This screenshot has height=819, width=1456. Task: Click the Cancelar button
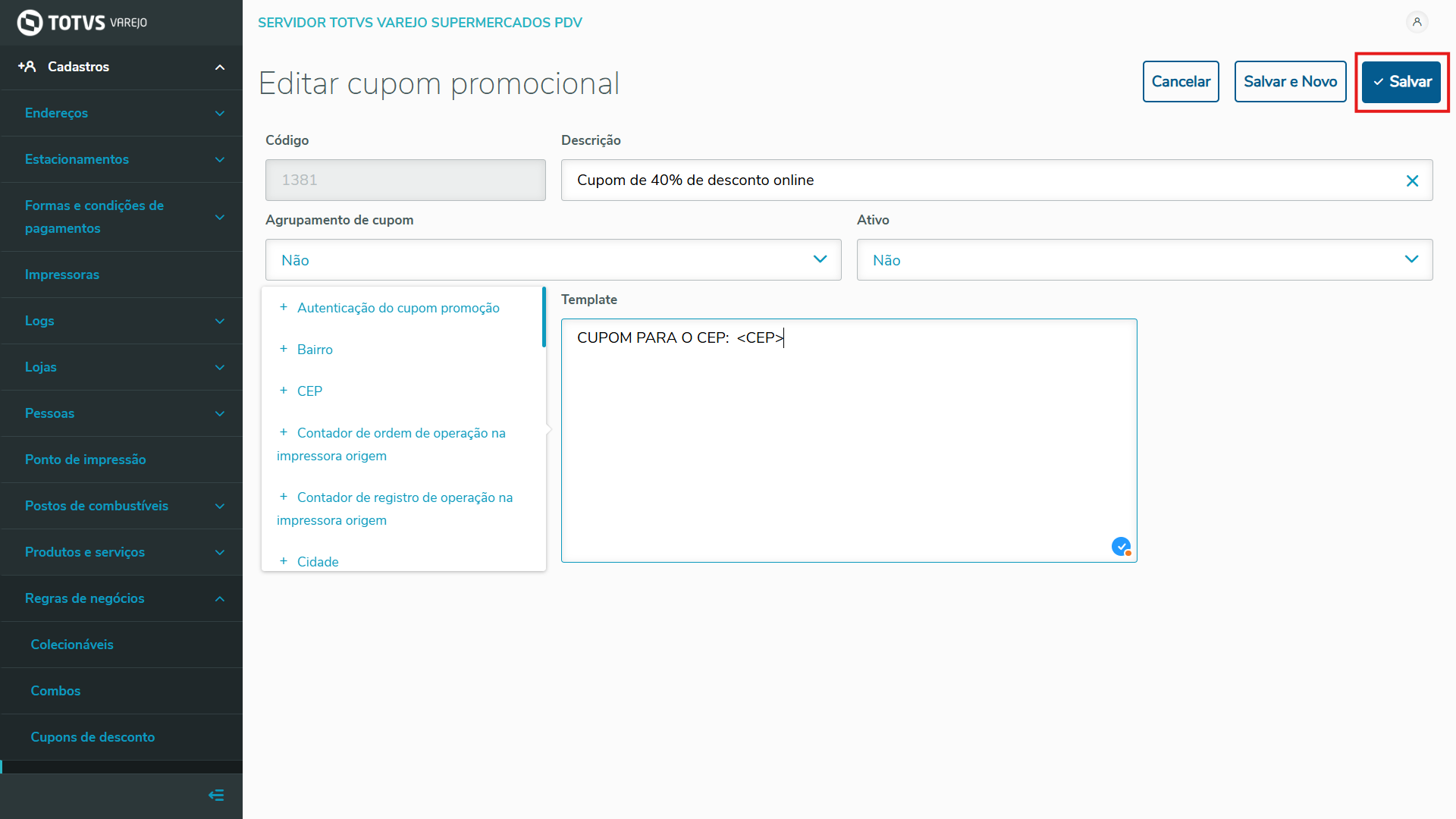click(x=1181, y=82)
